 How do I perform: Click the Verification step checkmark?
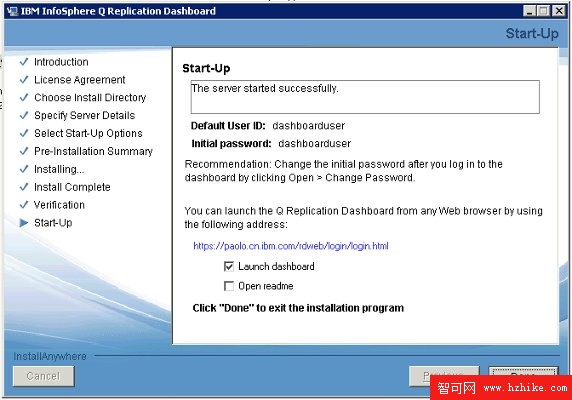[24, 205]
